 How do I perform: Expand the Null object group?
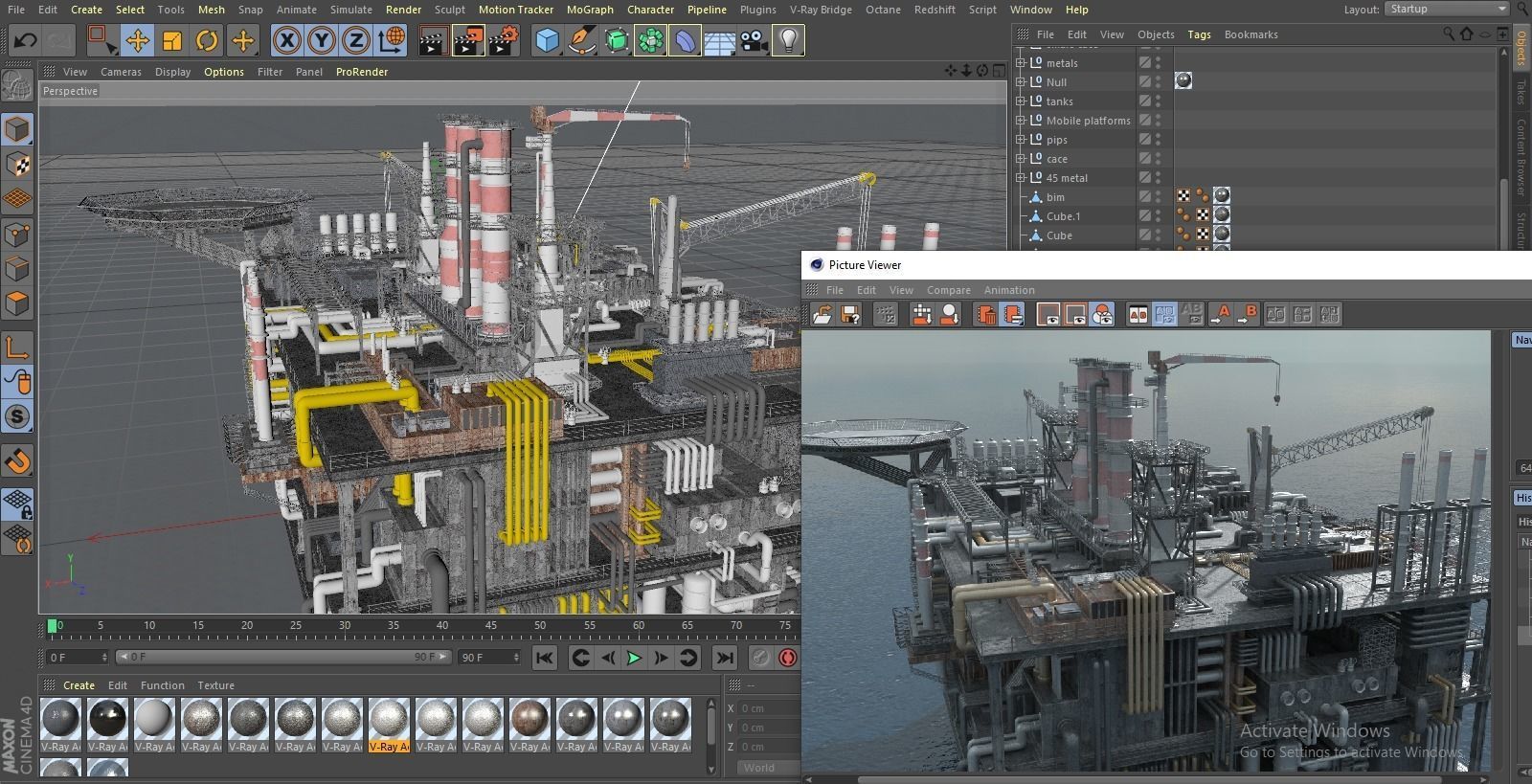click(x=1021, y=82)
